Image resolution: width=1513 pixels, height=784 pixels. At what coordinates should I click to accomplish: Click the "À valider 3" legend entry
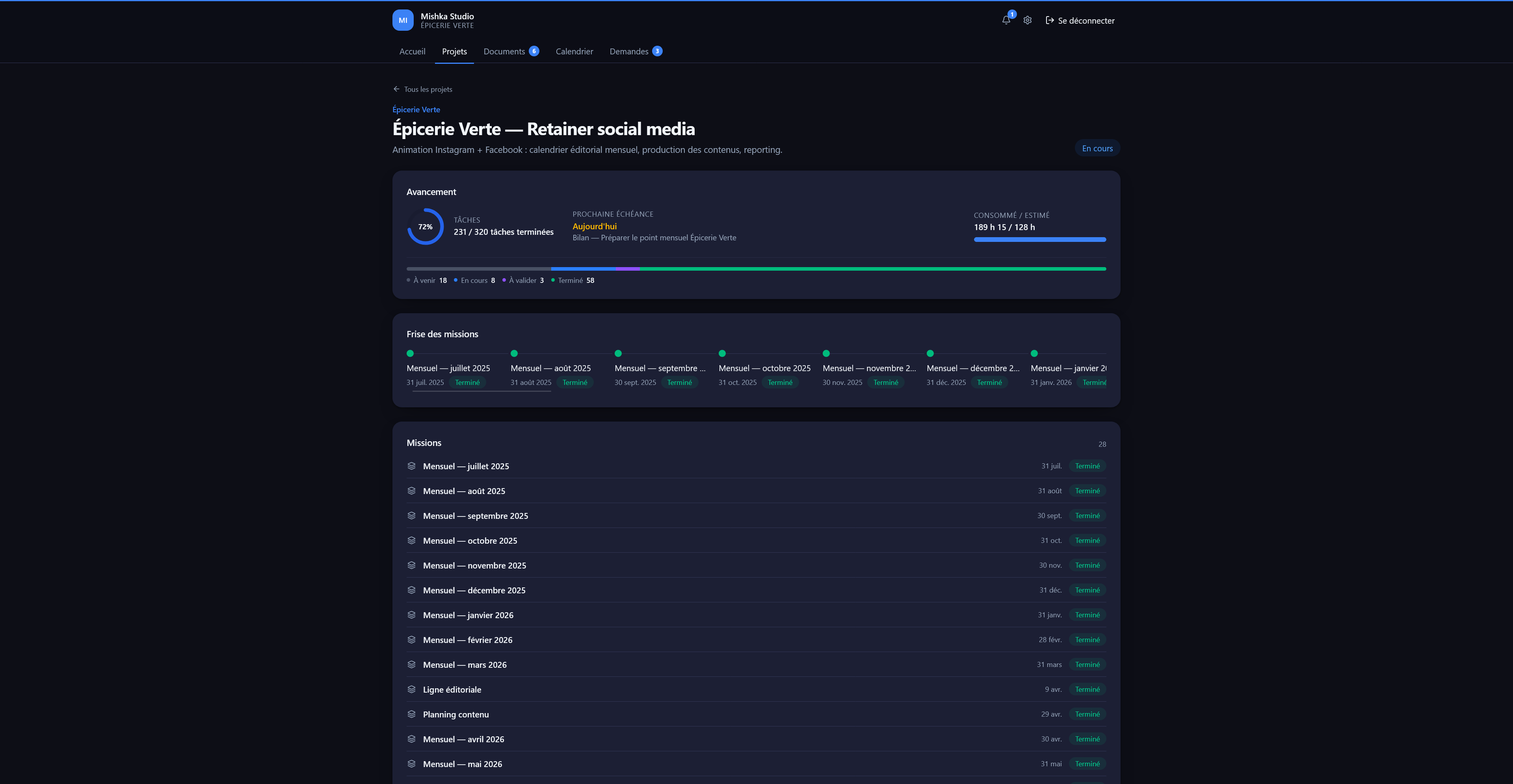pyautogui.click(x=523, y=281)
